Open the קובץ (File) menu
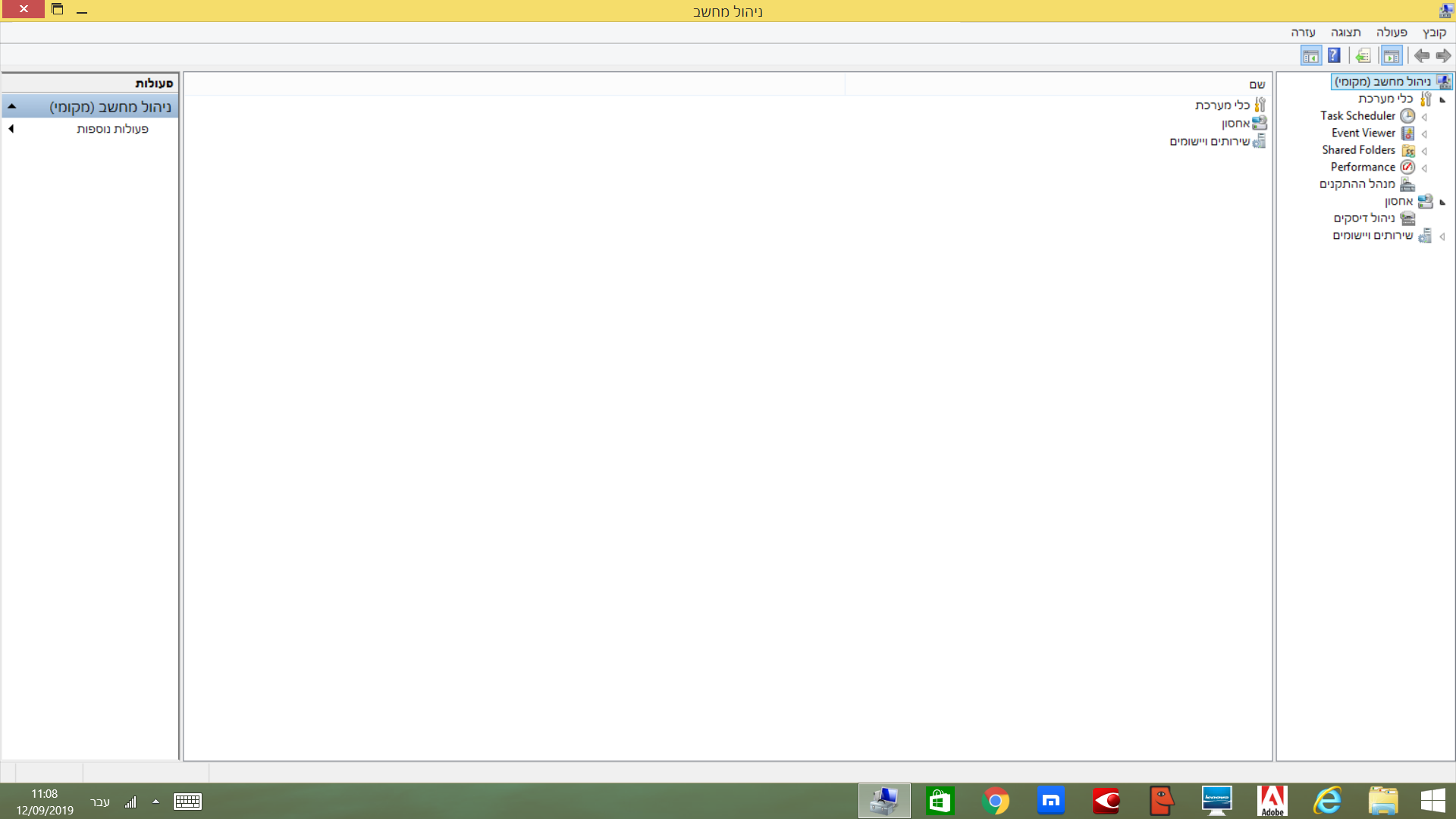The image size is (1456, 819). tap(1434, 33)
